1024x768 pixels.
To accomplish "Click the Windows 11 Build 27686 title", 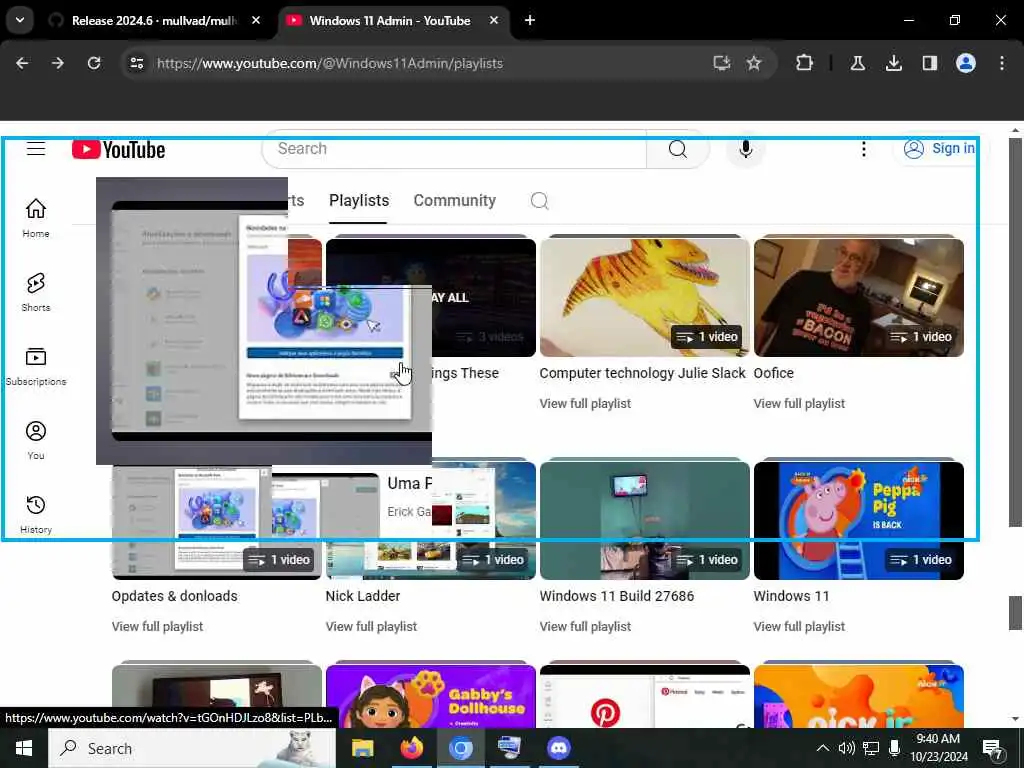I will click(616, 596).
